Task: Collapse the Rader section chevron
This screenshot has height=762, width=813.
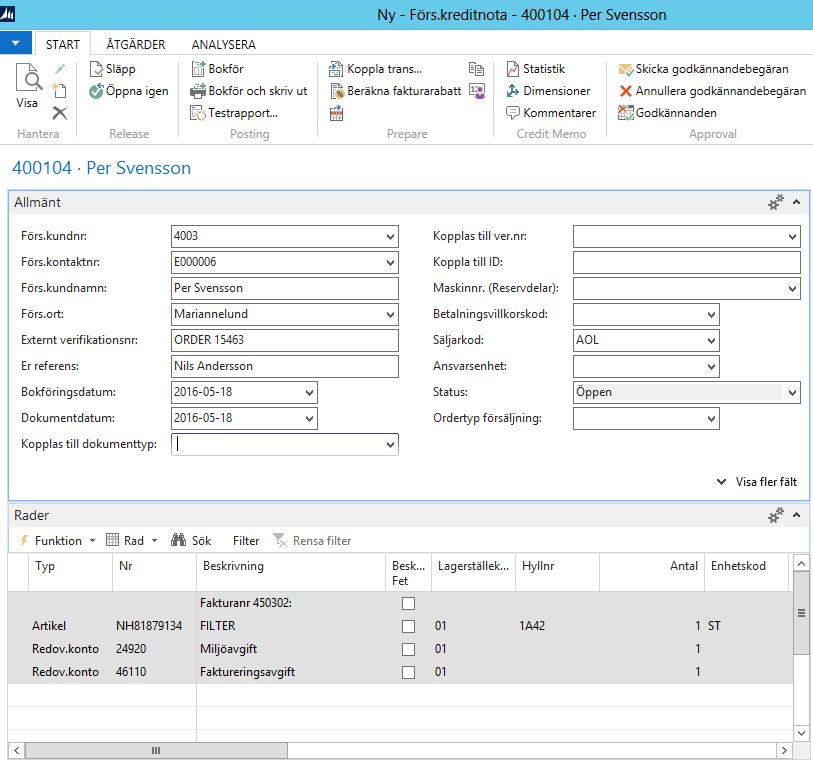Action: coord(796,515)
